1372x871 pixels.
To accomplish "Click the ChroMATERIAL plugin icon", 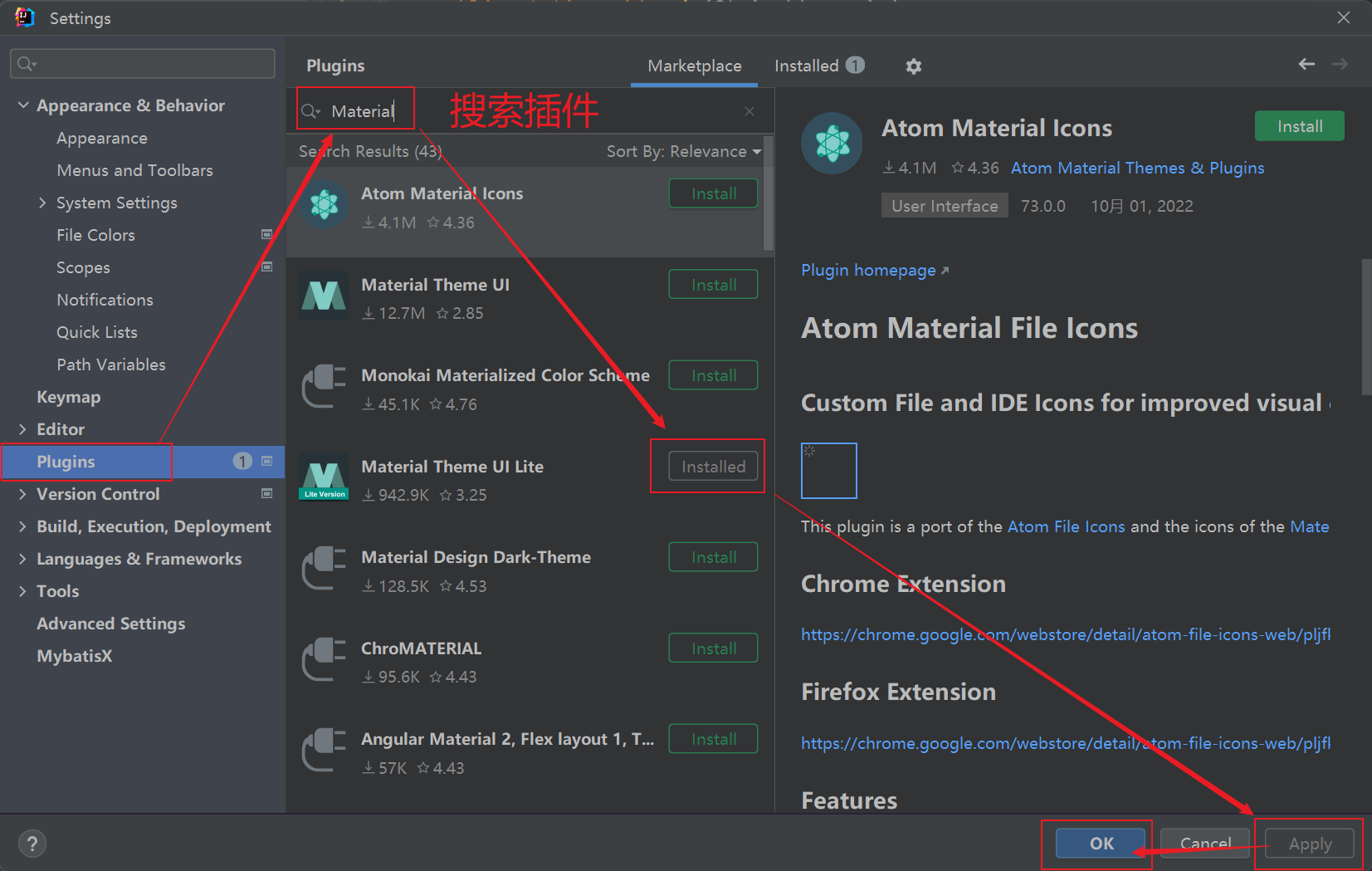I will pos(324,659).
